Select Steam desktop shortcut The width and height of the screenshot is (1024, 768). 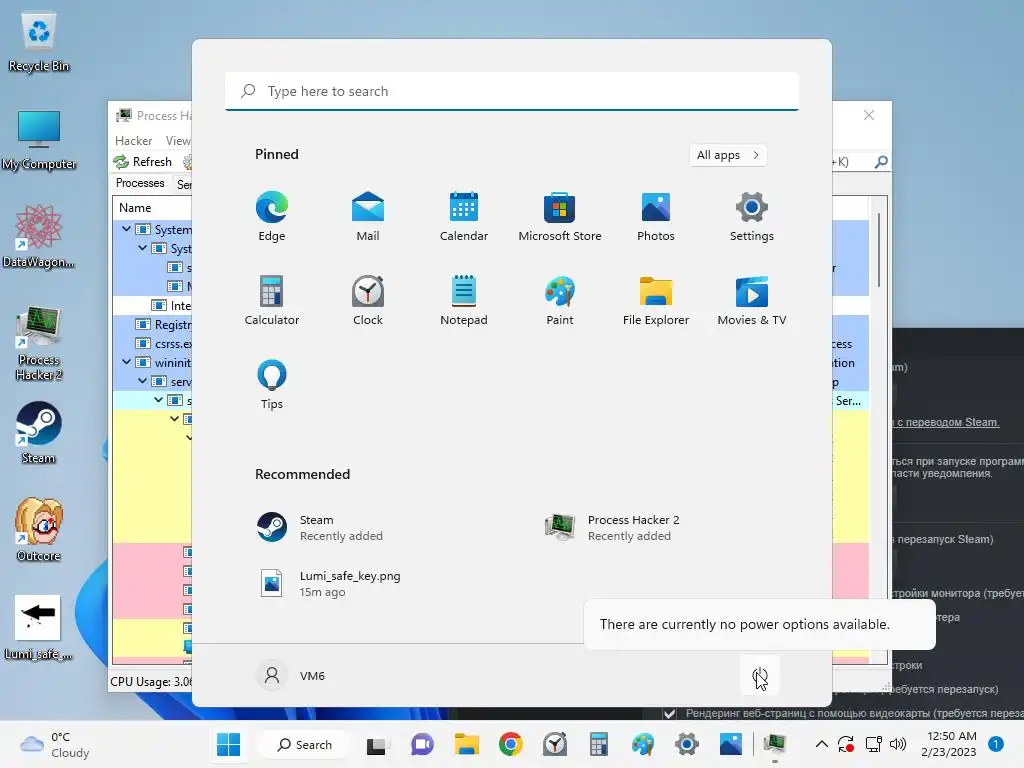coord(39,432)
